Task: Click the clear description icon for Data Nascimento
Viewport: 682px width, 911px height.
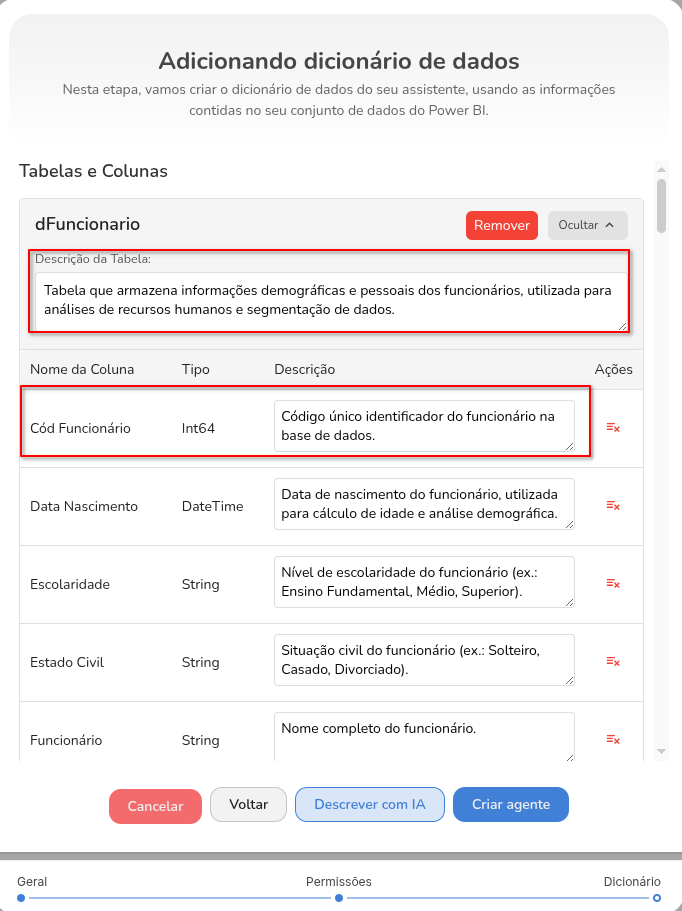Action: 612,503
